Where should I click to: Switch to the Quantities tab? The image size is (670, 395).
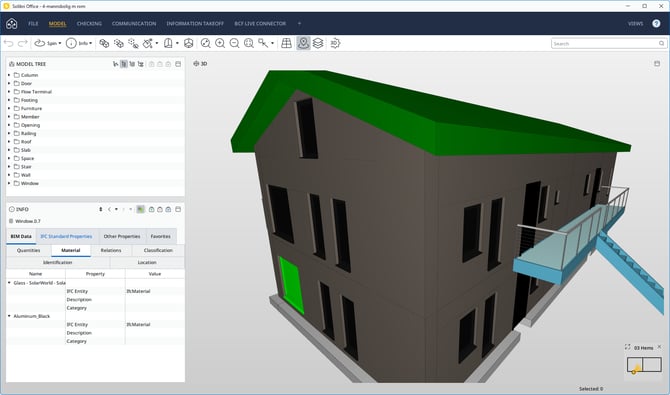pyautogui.click(x=29, y=251)
